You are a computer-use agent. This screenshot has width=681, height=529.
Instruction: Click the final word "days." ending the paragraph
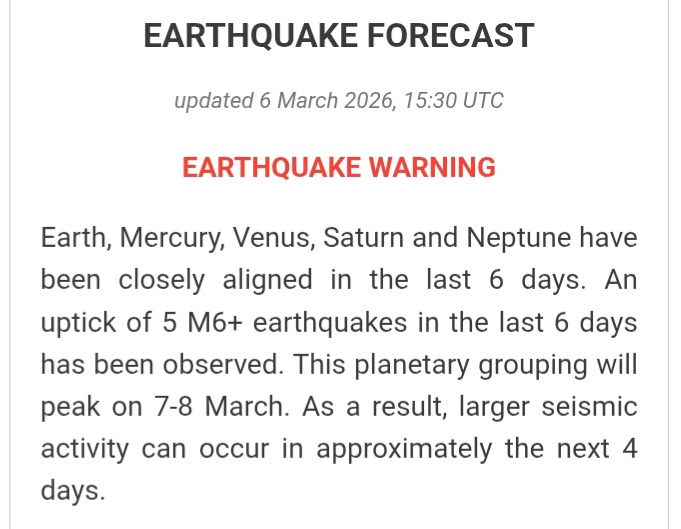72,490
